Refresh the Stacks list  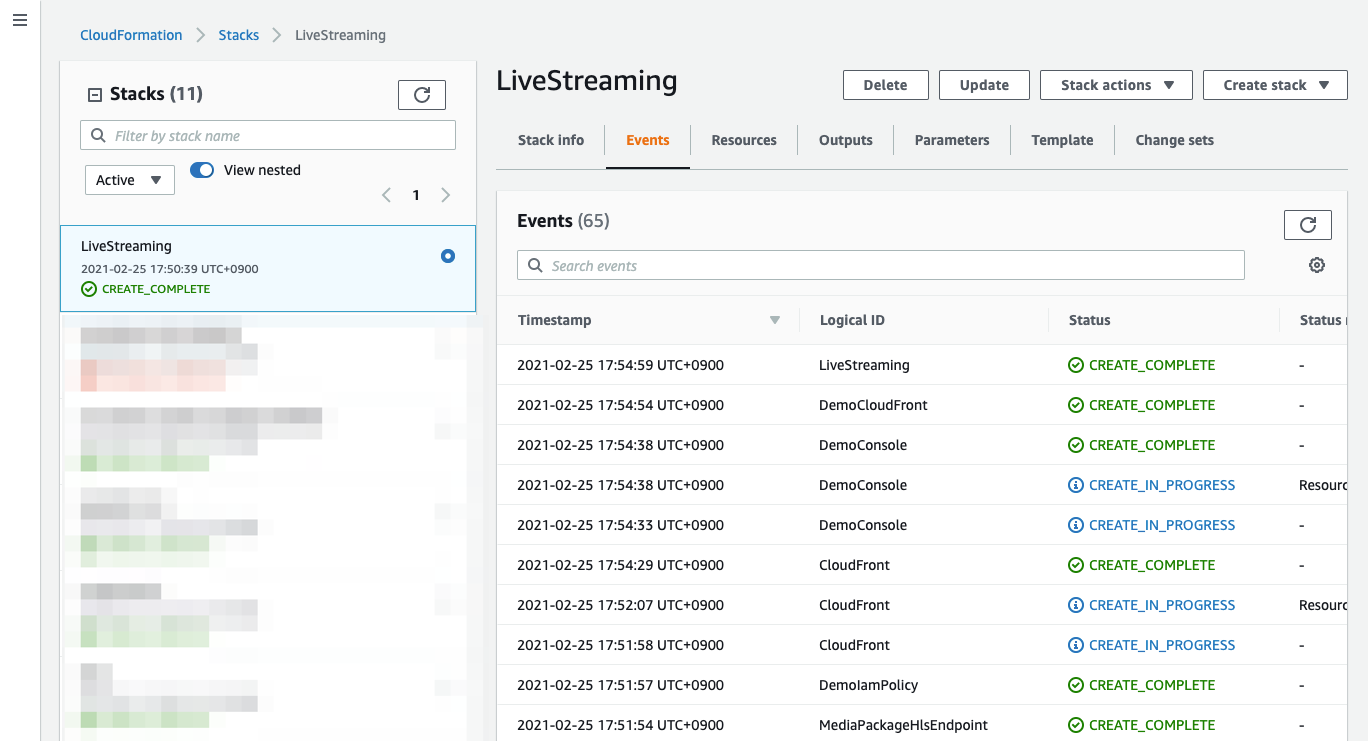click(422, 95)
